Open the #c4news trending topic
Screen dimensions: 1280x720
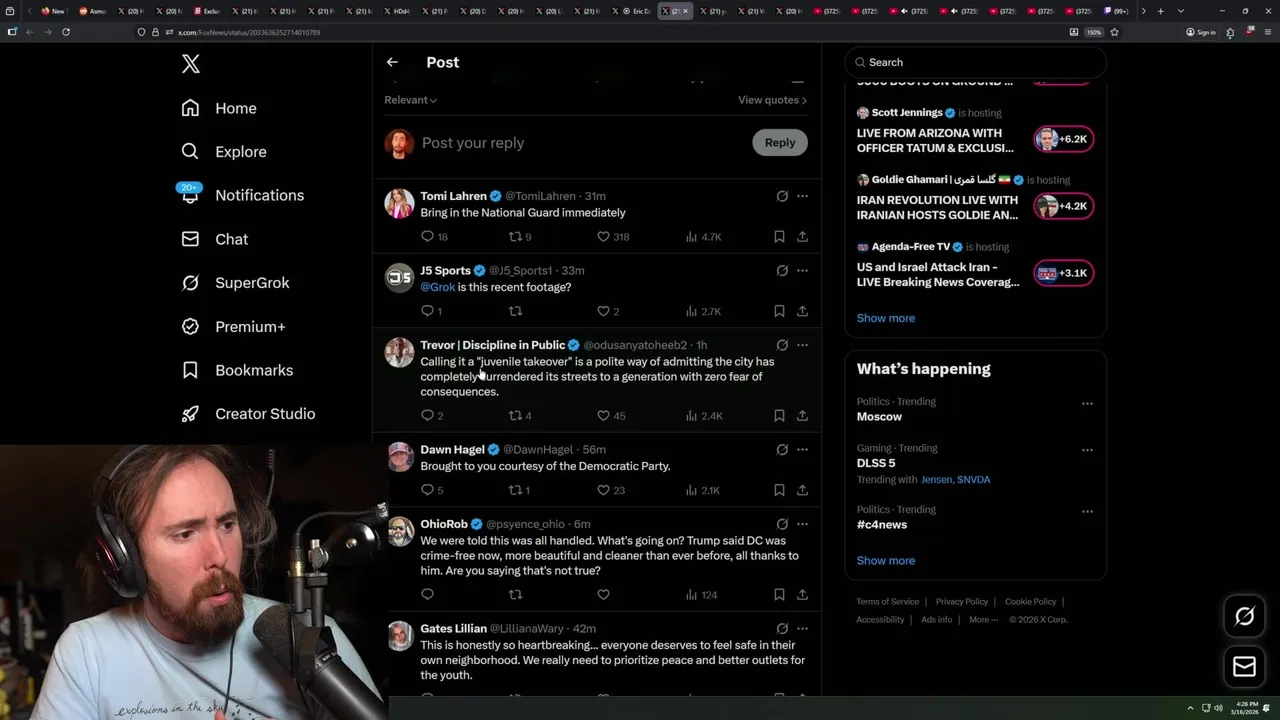882,524
